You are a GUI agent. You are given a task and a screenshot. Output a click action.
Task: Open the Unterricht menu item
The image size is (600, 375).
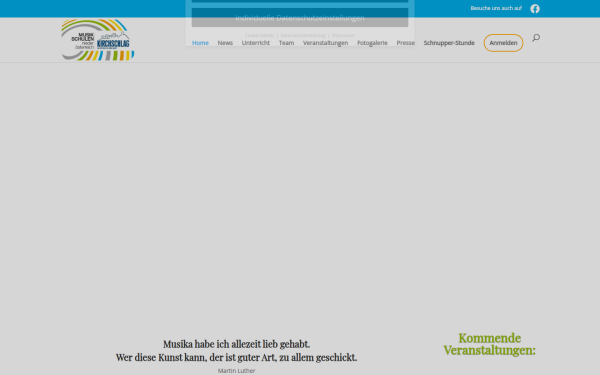pyautogui.click(x=256, y=43)
